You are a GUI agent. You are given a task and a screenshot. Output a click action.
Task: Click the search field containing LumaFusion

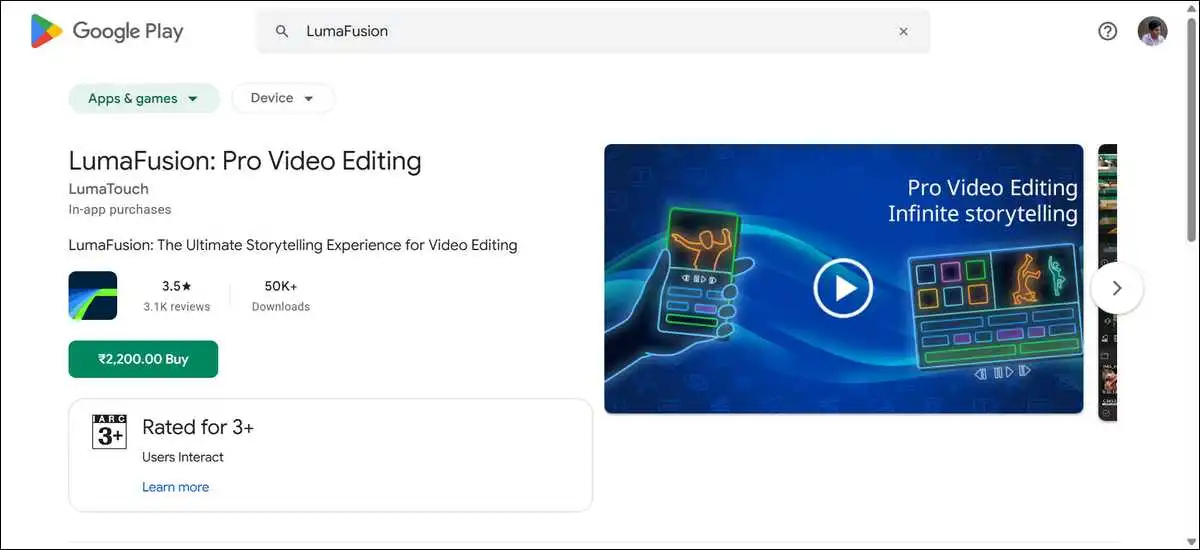tap(593, 31)
